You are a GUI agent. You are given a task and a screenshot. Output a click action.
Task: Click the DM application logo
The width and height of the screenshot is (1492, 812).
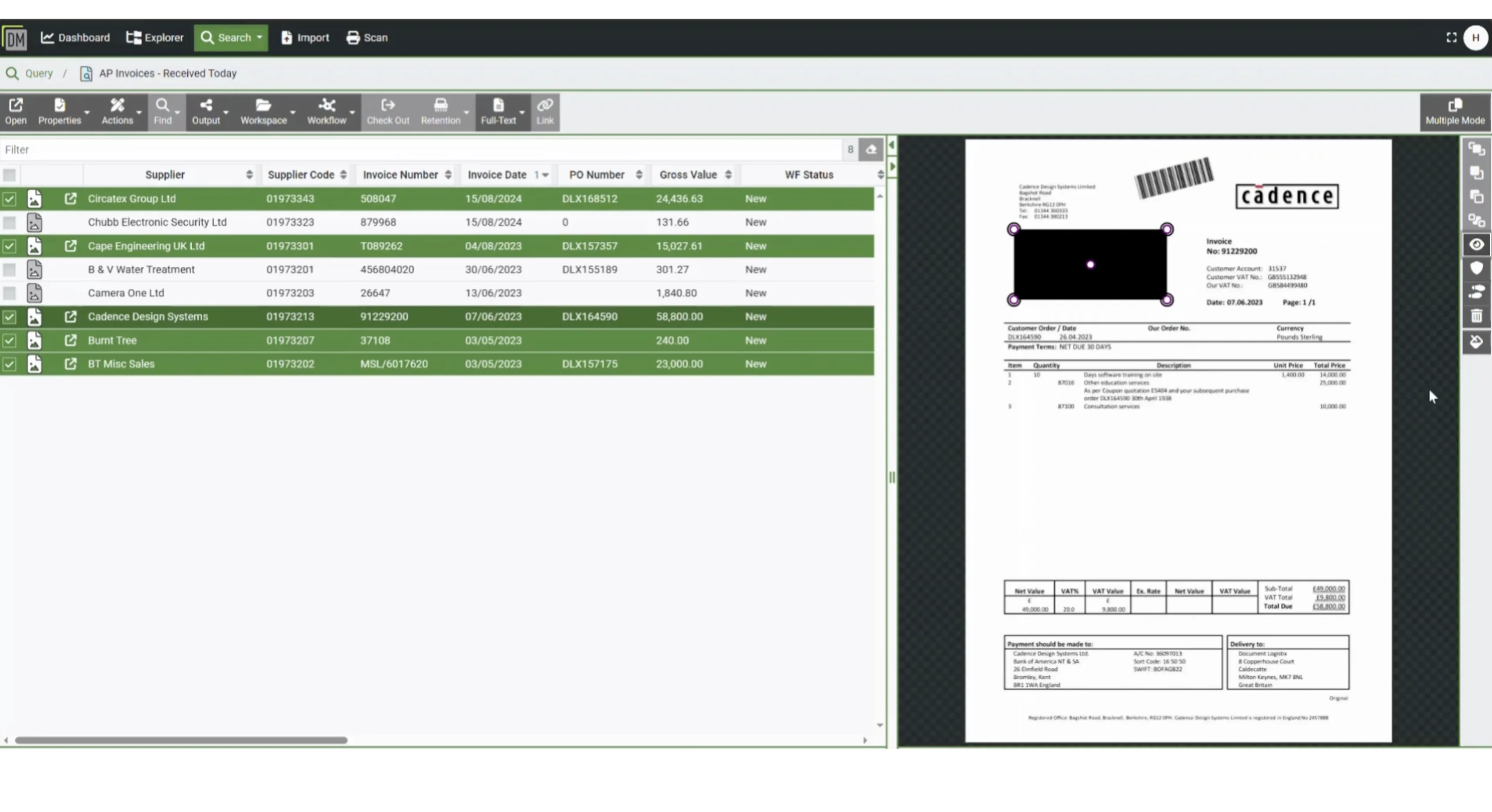point(15,38)
